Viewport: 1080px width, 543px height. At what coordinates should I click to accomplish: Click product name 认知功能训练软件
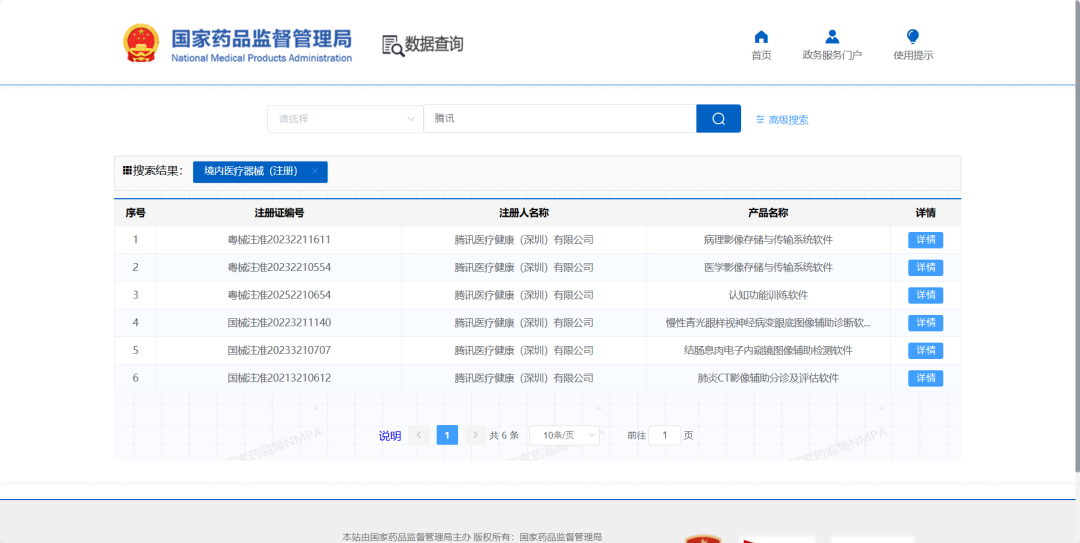point(768,295)
